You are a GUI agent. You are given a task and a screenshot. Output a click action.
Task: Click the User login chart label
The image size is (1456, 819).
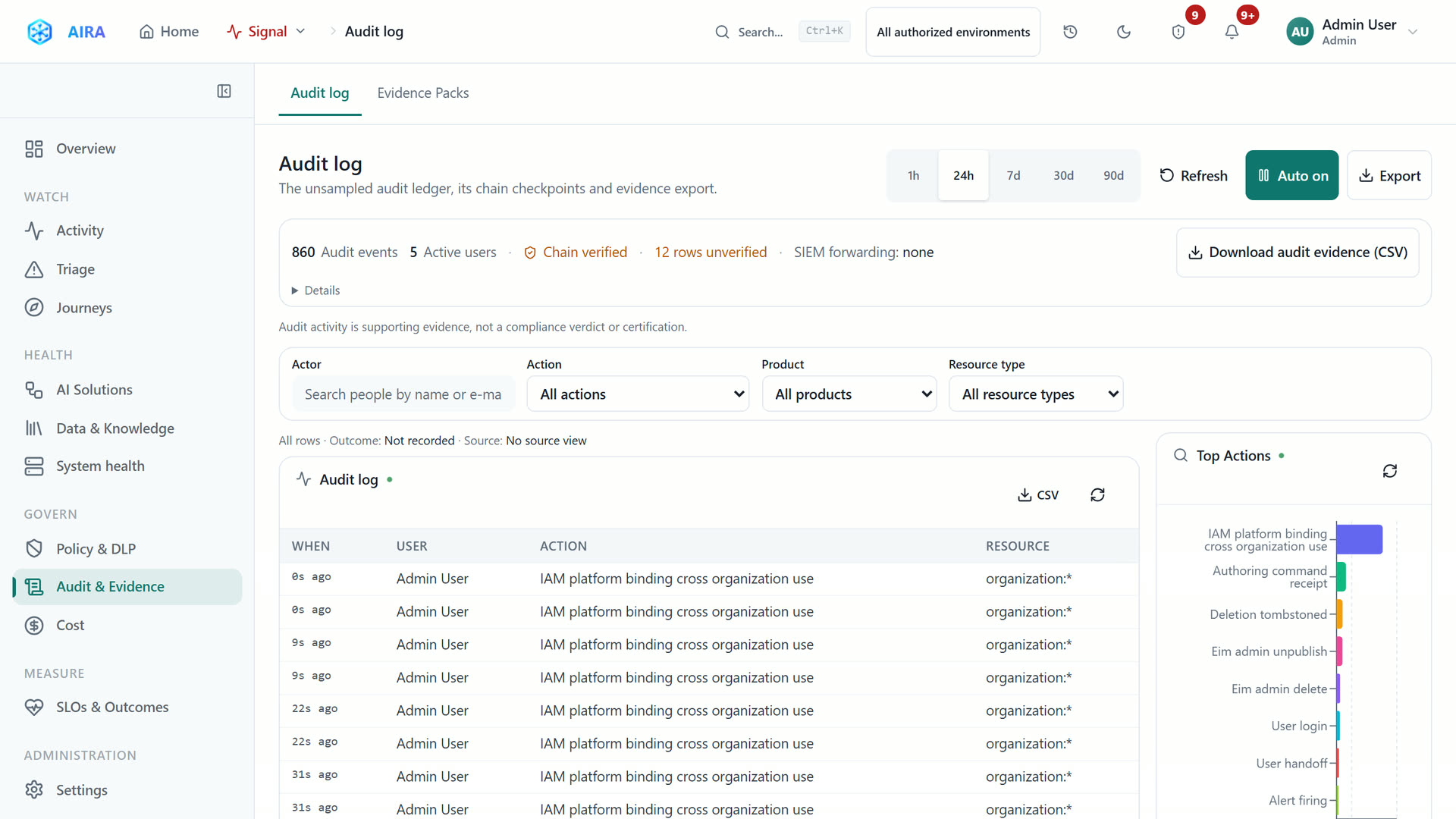coord(1299,726)
